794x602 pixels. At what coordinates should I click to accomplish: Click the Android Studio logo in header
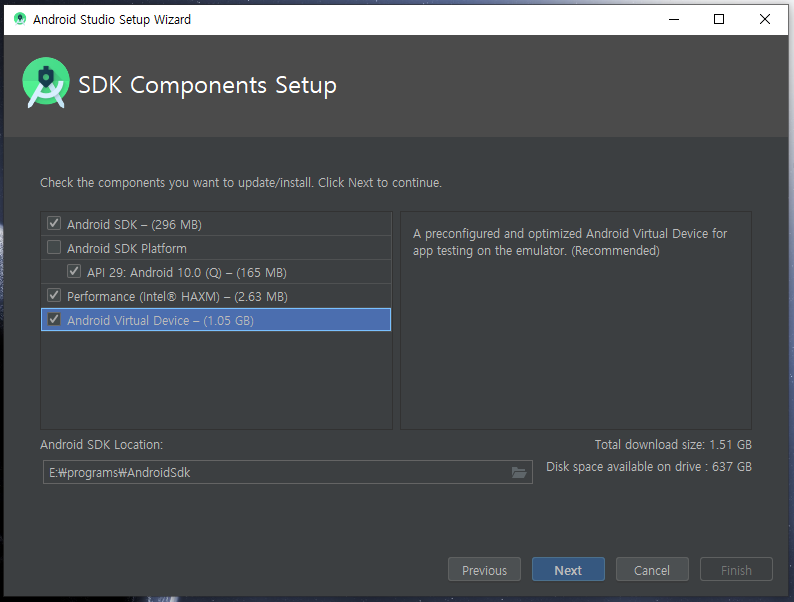coord(46,83)
